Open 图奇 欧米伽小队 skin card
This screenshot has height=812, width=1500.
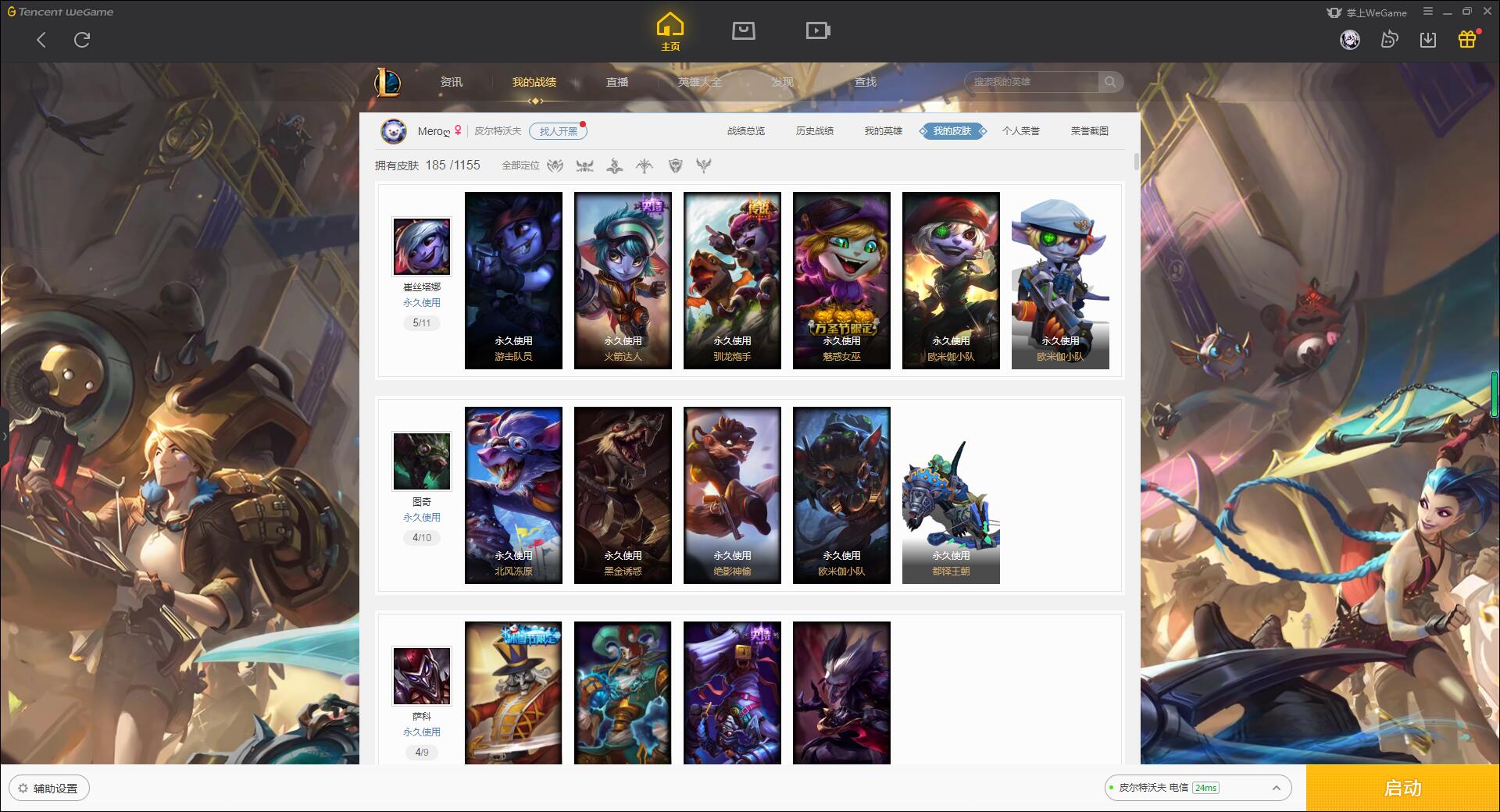click(x=841, y=495)
